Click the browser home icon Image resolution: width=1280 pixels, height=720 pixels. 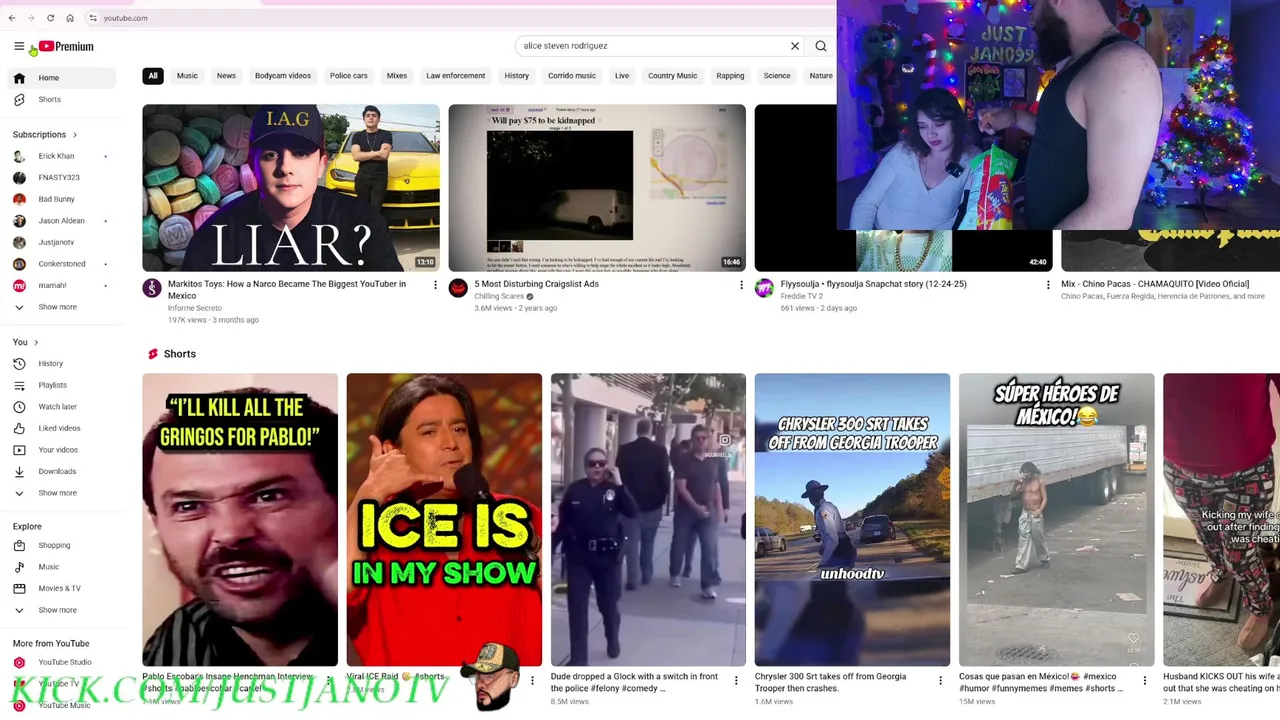70,18
